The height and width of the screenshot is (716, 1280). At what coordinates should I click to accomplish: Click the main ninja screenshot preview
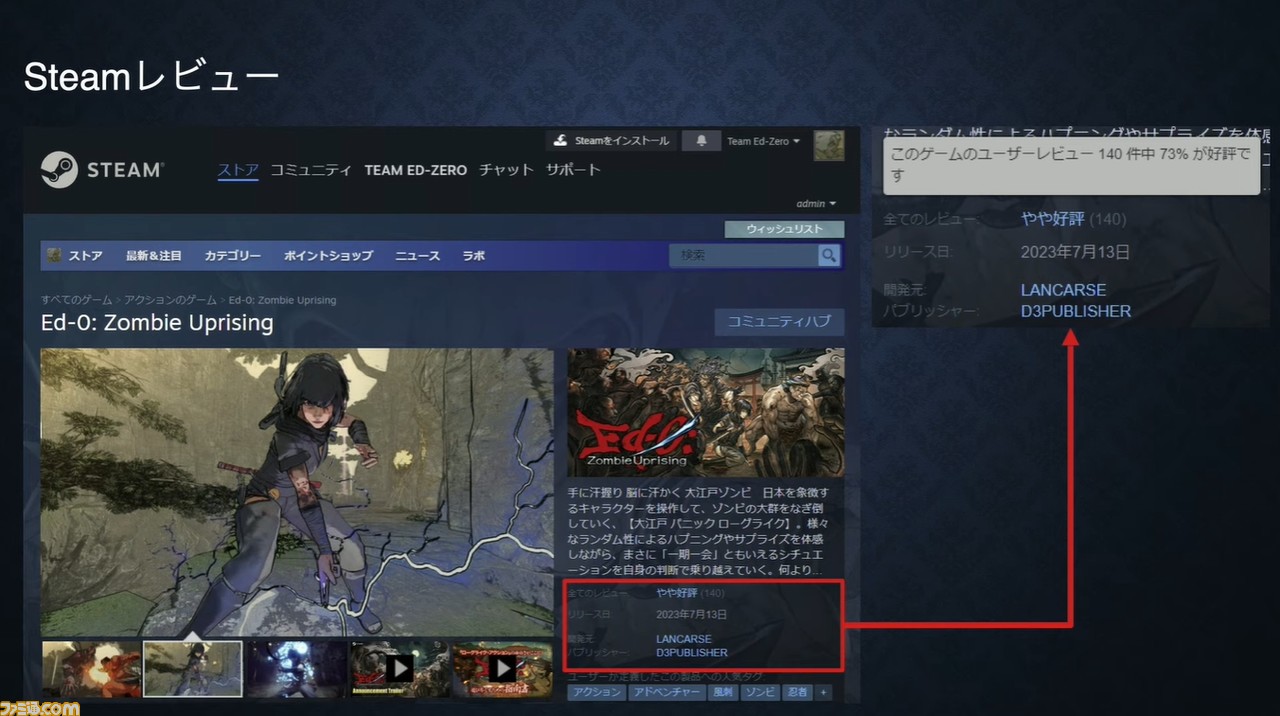[x=297, y=492]
